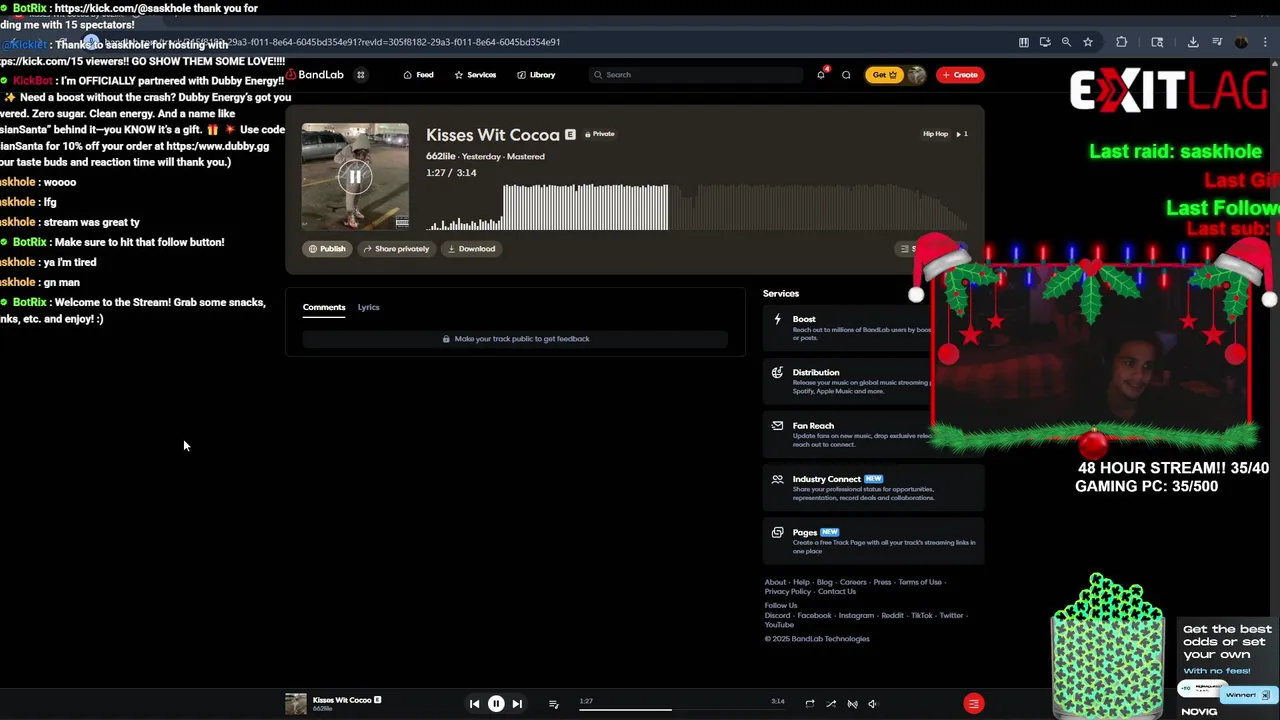Open the play queue icon
The height and width of the screenshot is (720, 1280).
[x=553, y=704]
